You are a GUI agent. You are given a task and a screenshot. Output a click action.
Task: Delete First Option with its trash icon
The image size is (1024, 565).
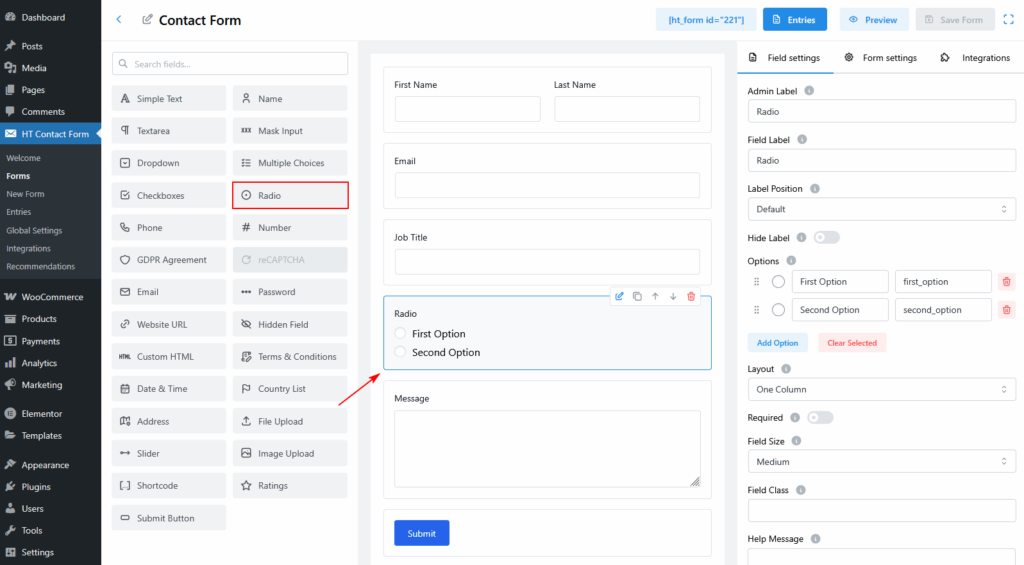(1006, 282)
